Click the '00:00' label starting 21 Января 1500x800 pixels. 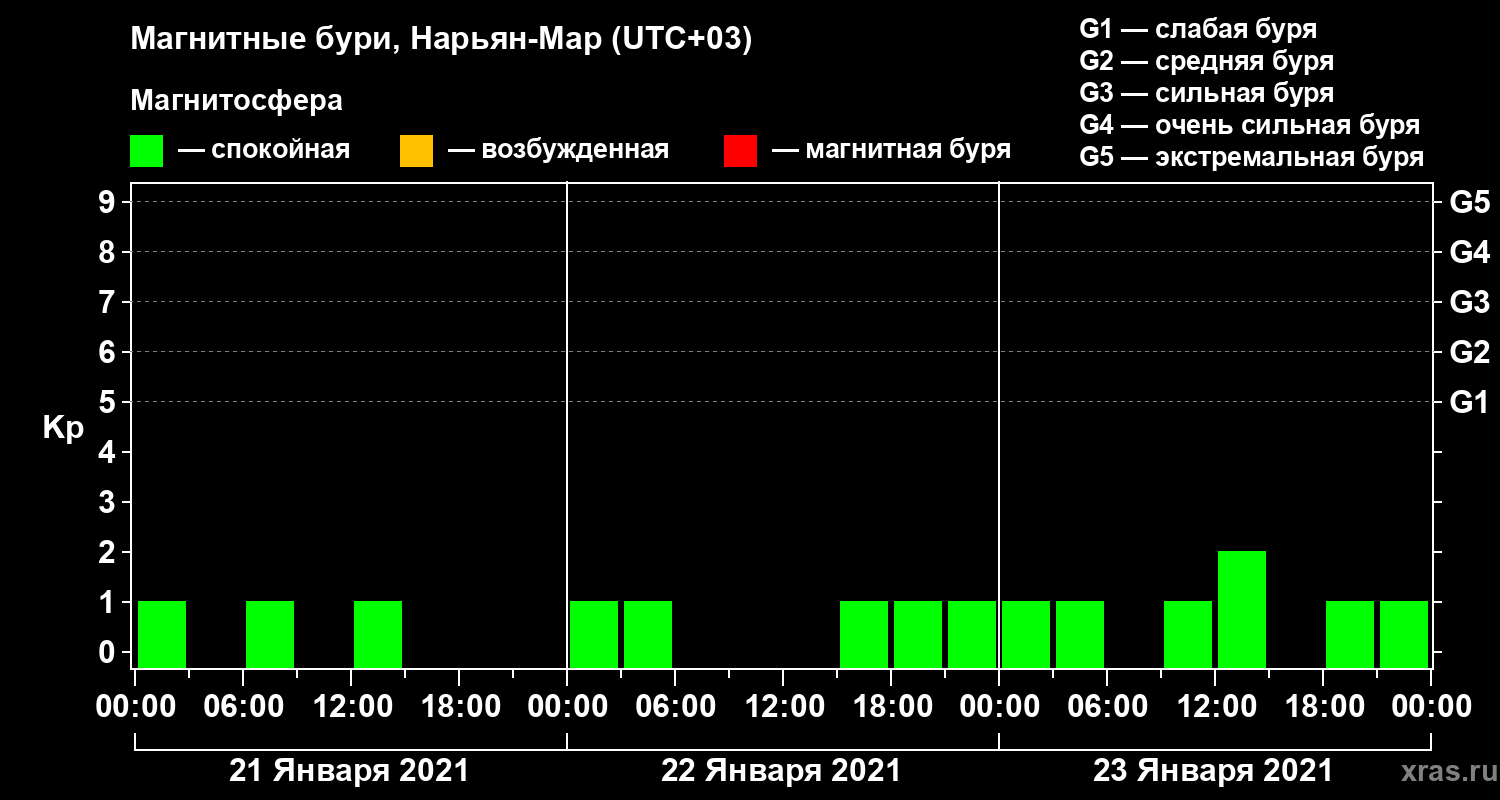click(135, 706)
